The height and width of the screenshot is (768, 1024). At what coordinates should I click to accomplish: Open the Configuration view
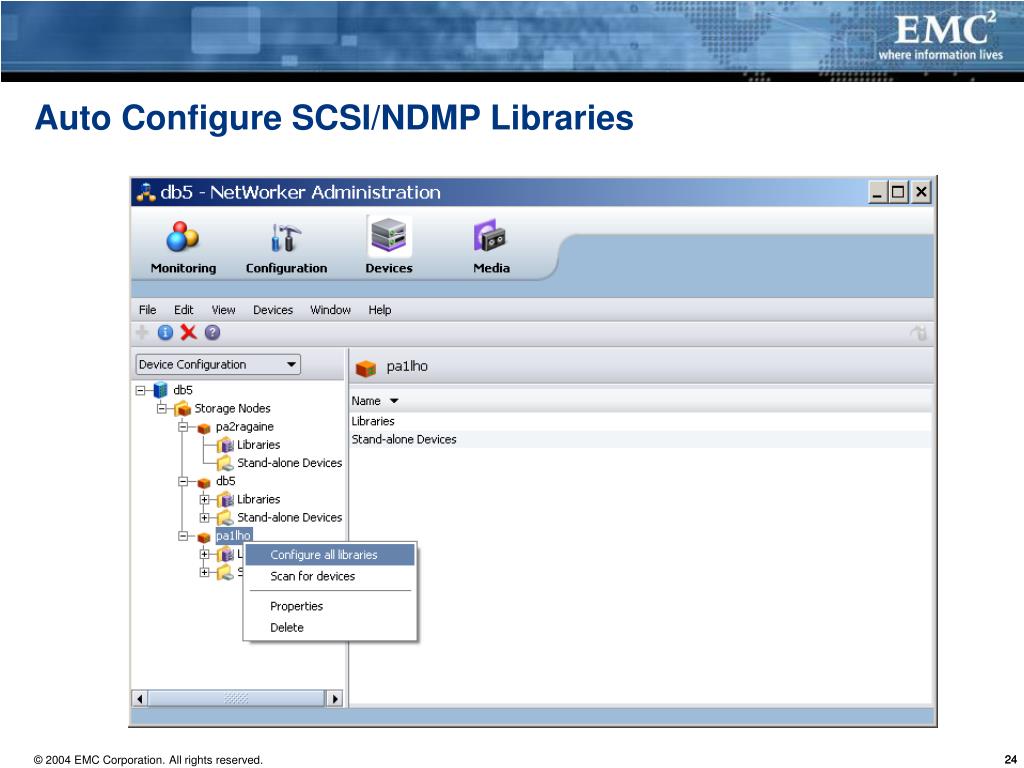pyautogui.click(x=286, y=248)
